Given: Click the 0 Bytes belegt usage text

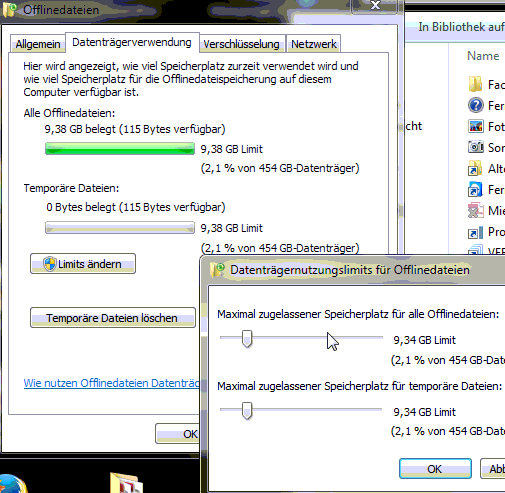Looking at the screenshot, I should click(136, 207).
